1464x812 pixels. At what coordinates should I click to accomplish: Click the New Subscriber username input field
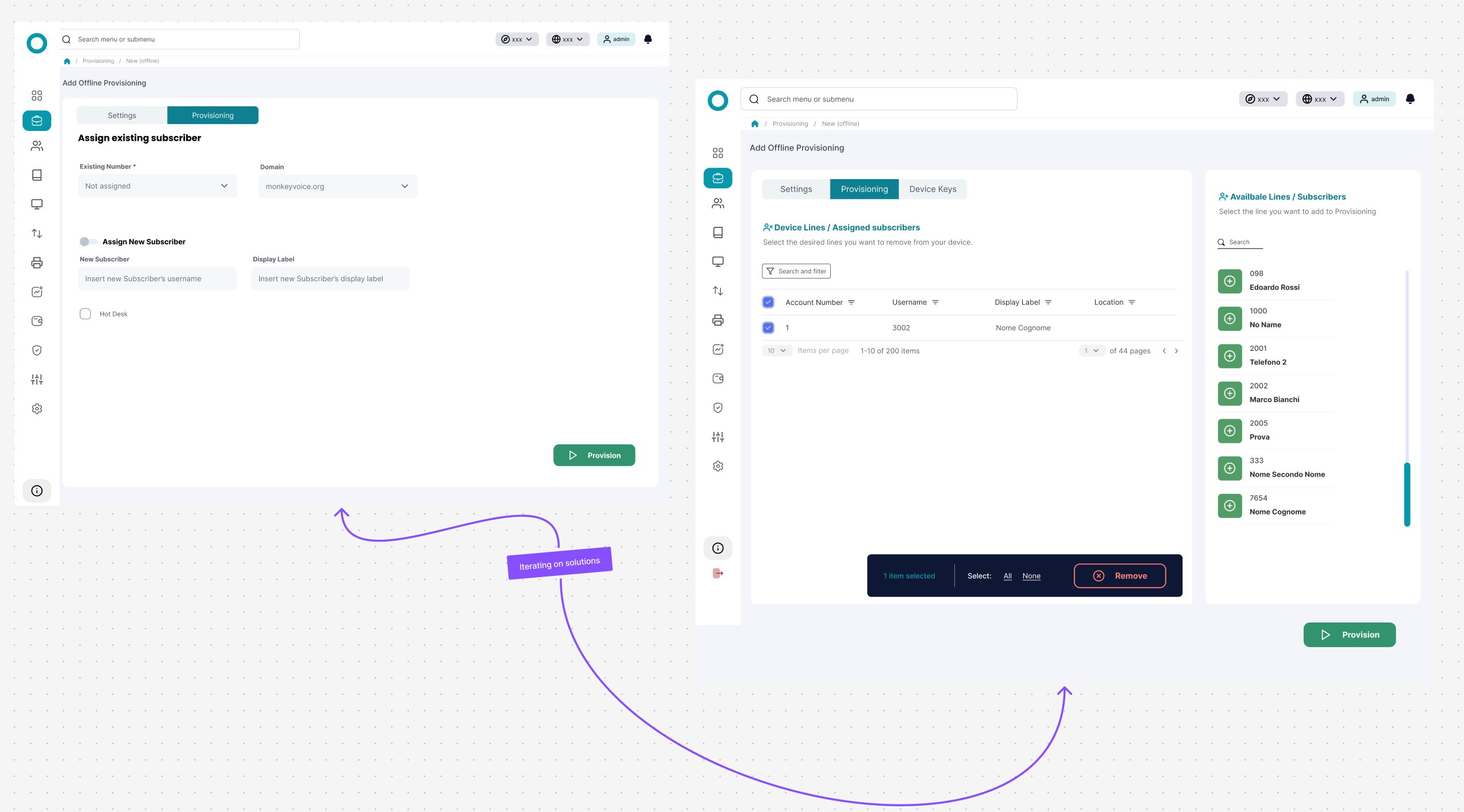157,279
